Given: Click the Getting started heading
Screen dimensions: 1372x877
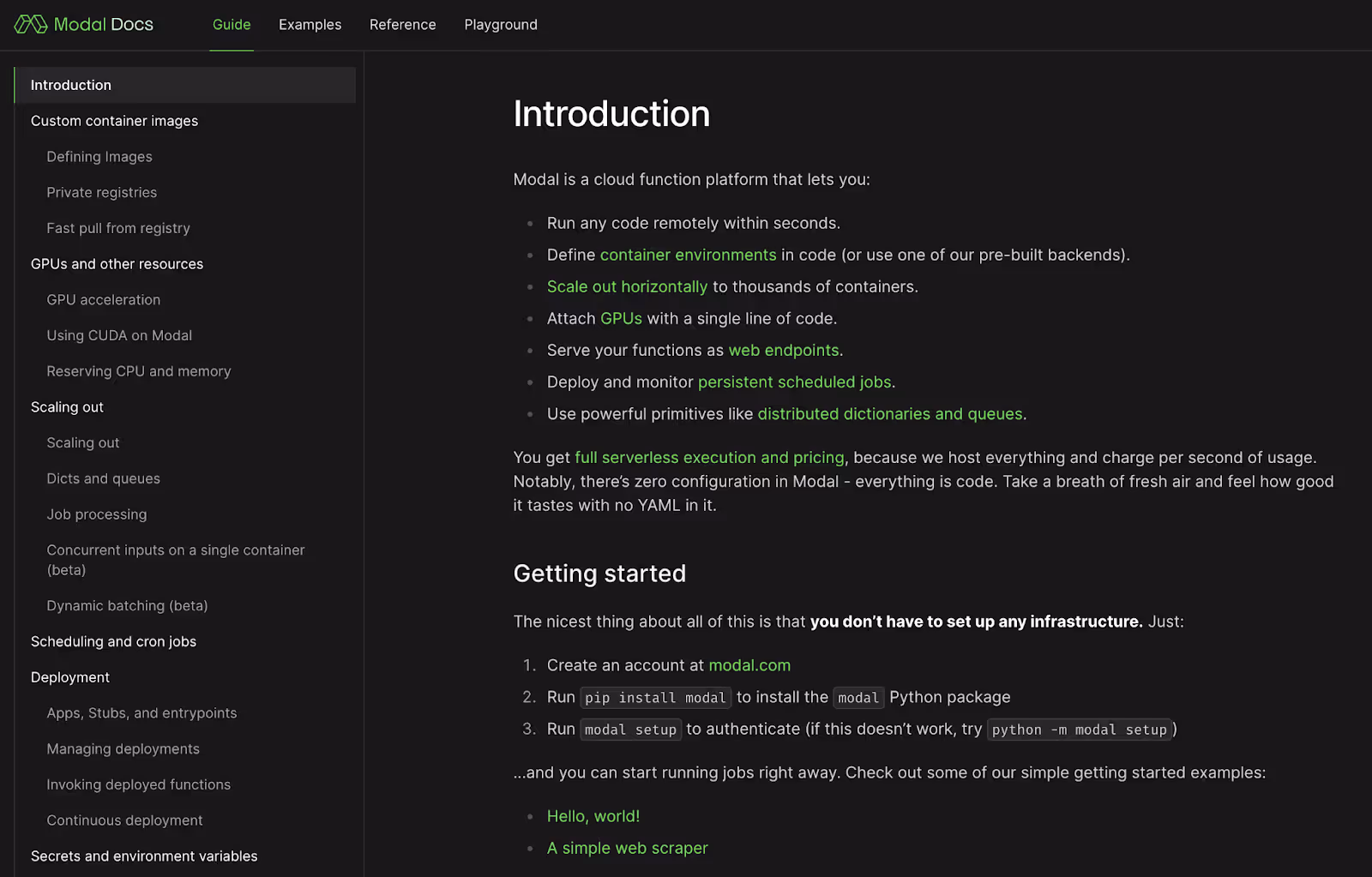Looking at the screenshot, I should (x=599, y=574).
